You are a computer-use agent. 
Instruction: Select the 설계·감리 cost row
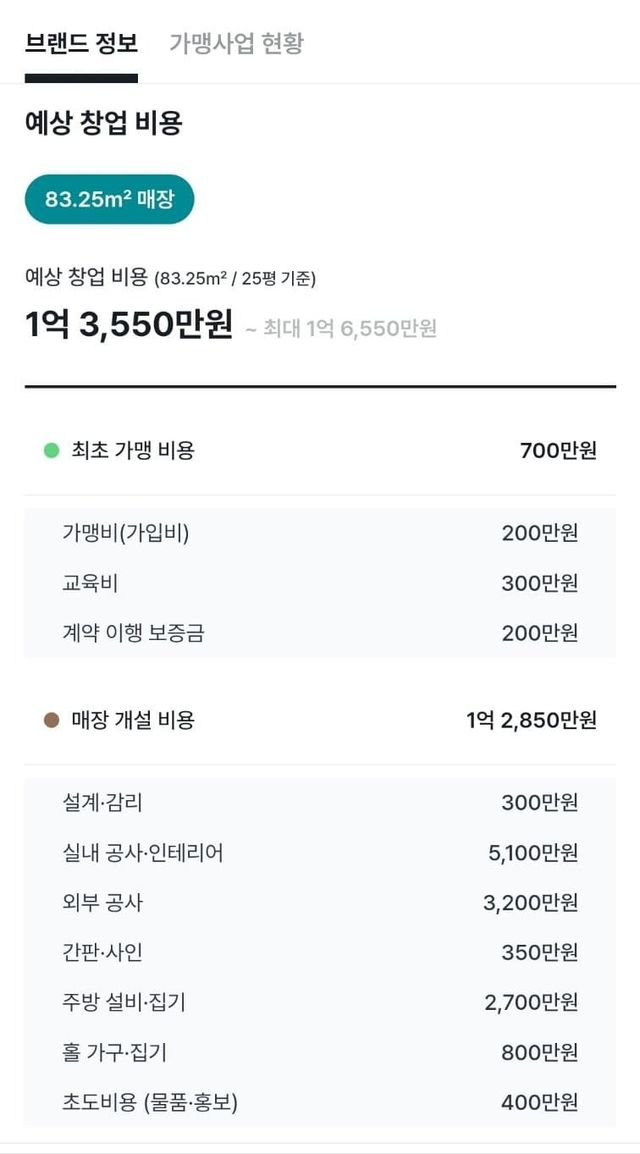point(320,802)
